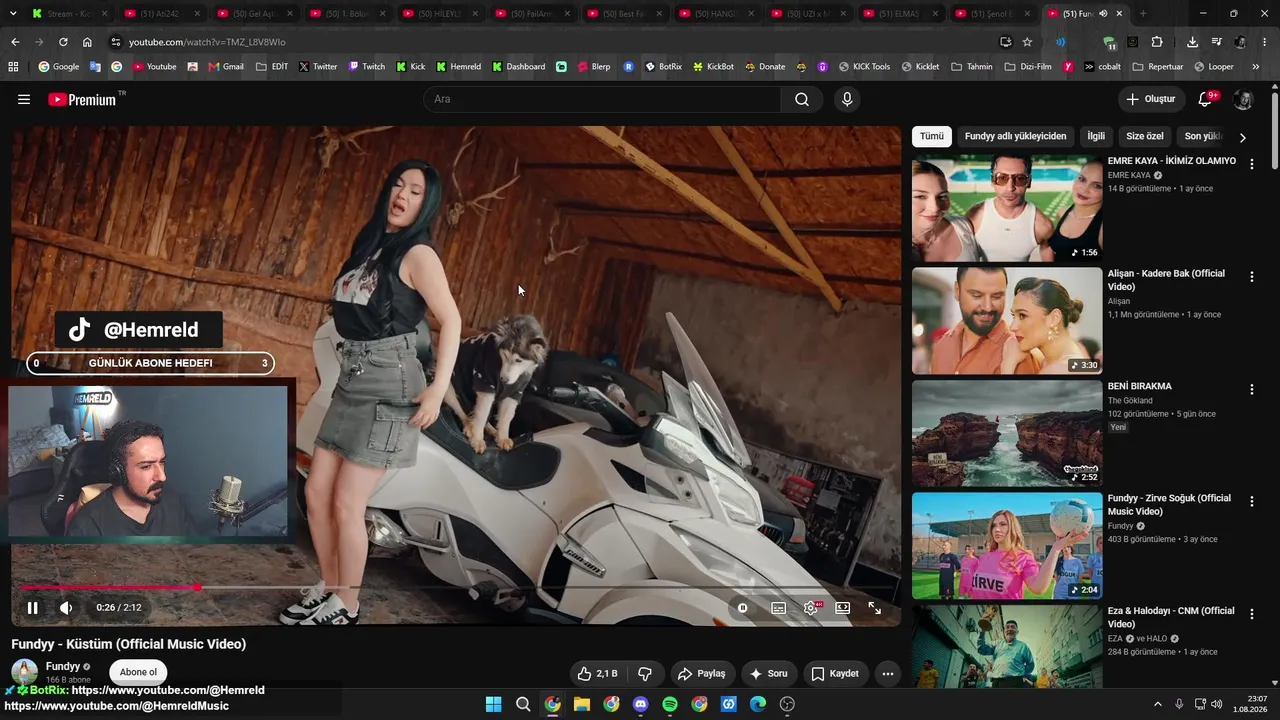The width and height of the screenshot is (1280, 720).
Task: Dislike the video
Action: [x=645, y=673]
